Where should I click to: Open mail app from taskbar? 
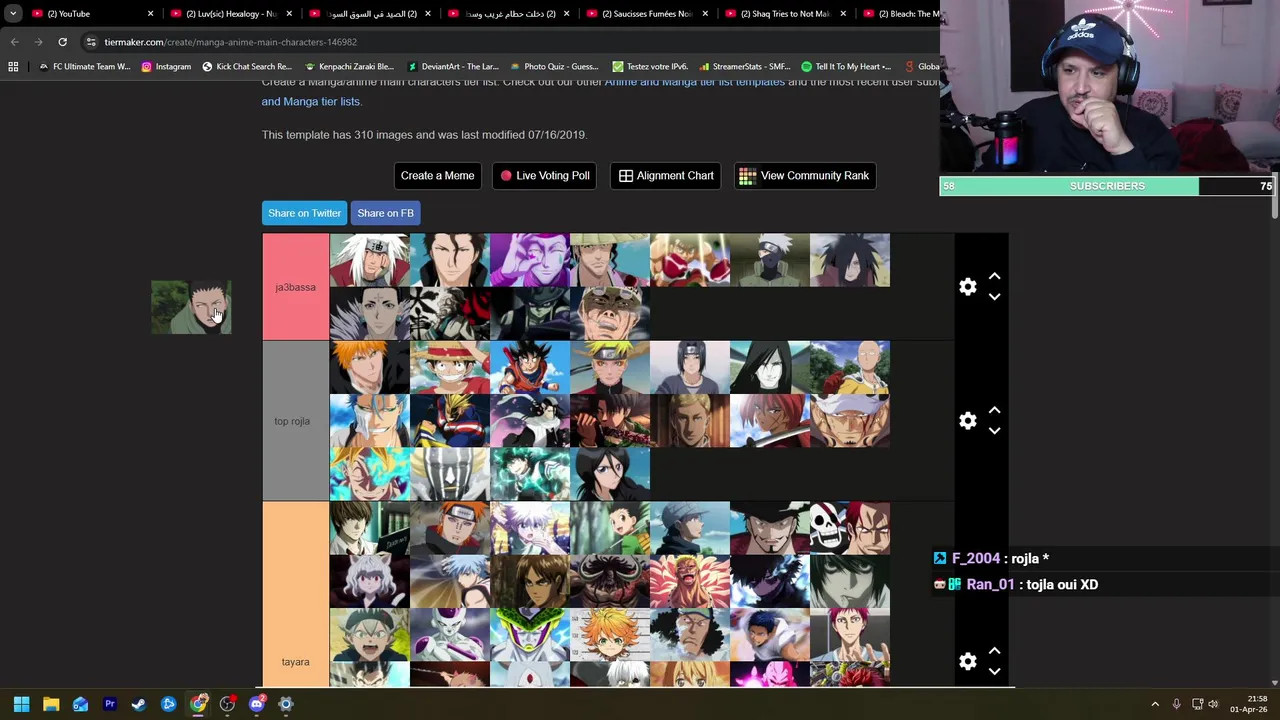(x=80, y=704)
